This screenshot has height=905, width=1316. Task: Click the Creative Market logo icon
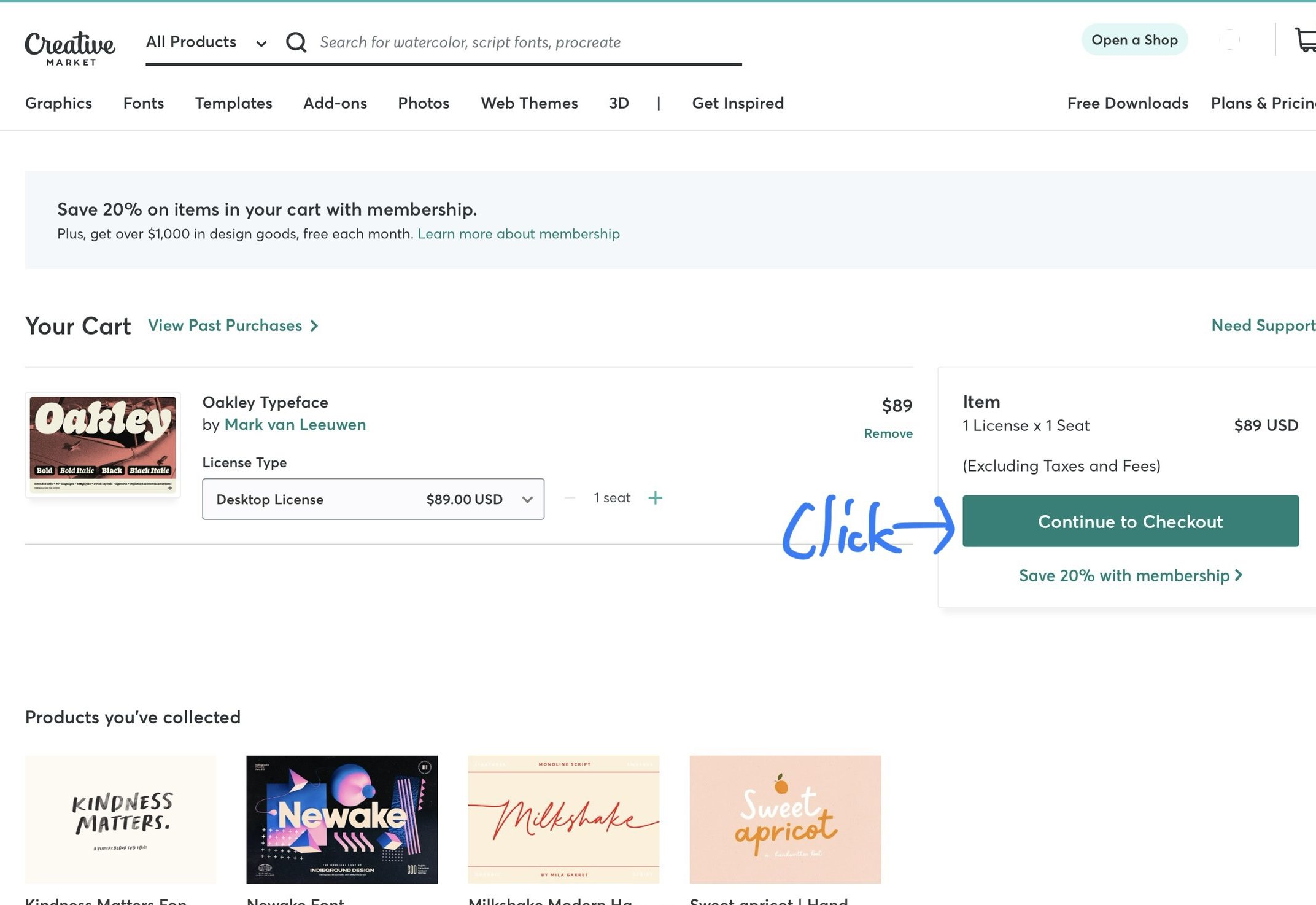coord(70,42)
